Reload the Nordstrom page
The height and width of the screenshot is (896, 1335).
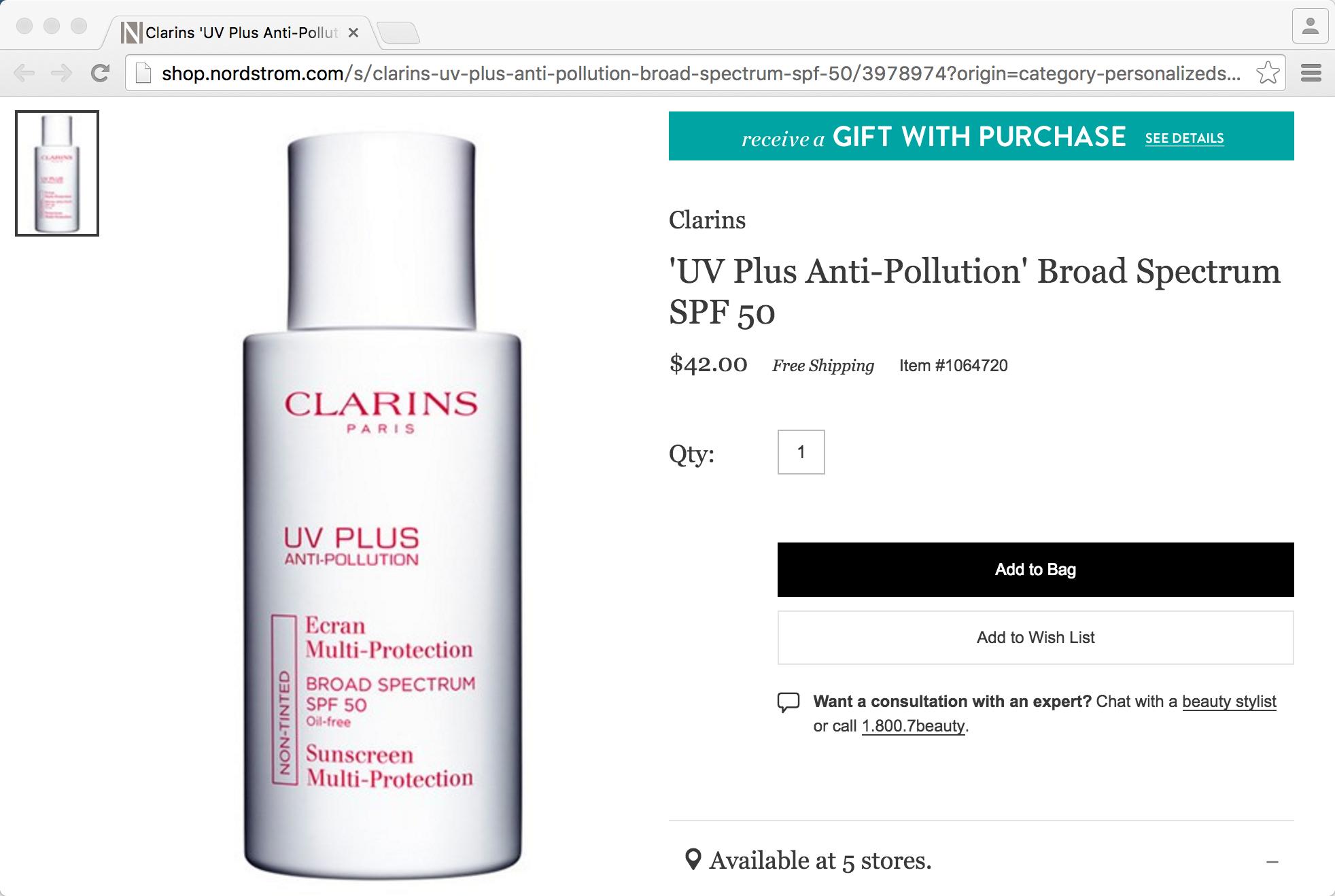pyautogui.click(x=101, y=73)
